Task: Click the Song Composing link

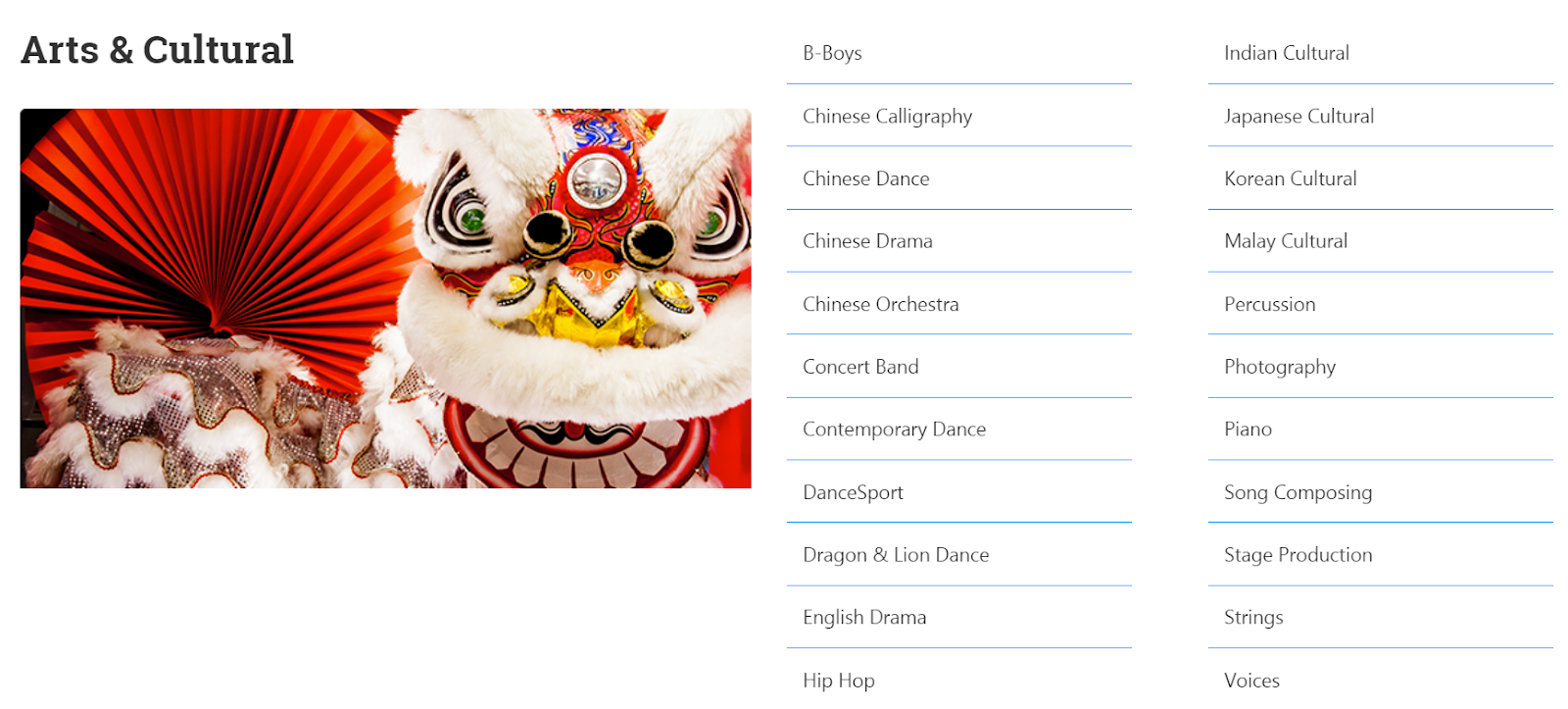Action: point(1298,492)
